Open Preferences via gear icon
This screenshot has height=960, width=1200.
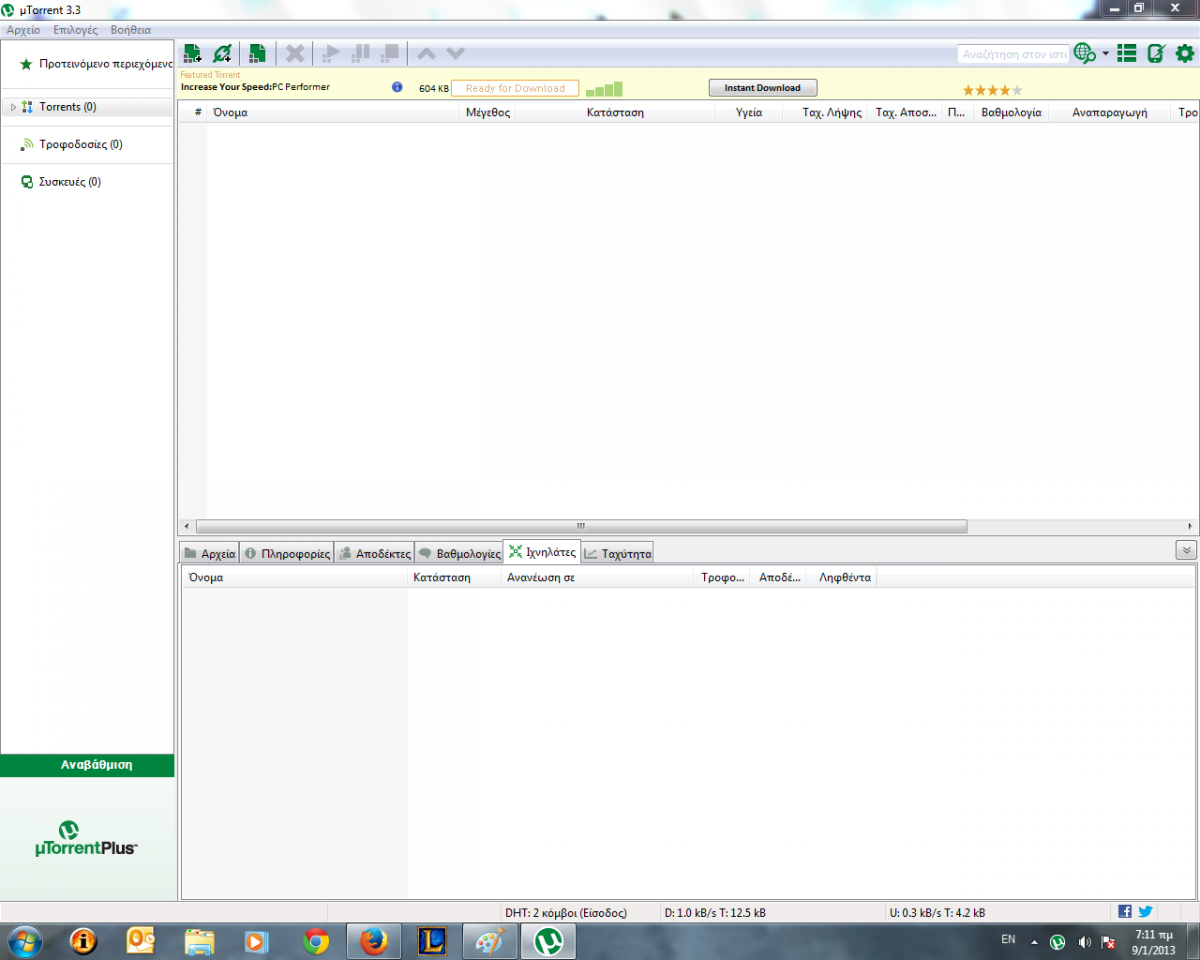click(x=1185, y=54)
